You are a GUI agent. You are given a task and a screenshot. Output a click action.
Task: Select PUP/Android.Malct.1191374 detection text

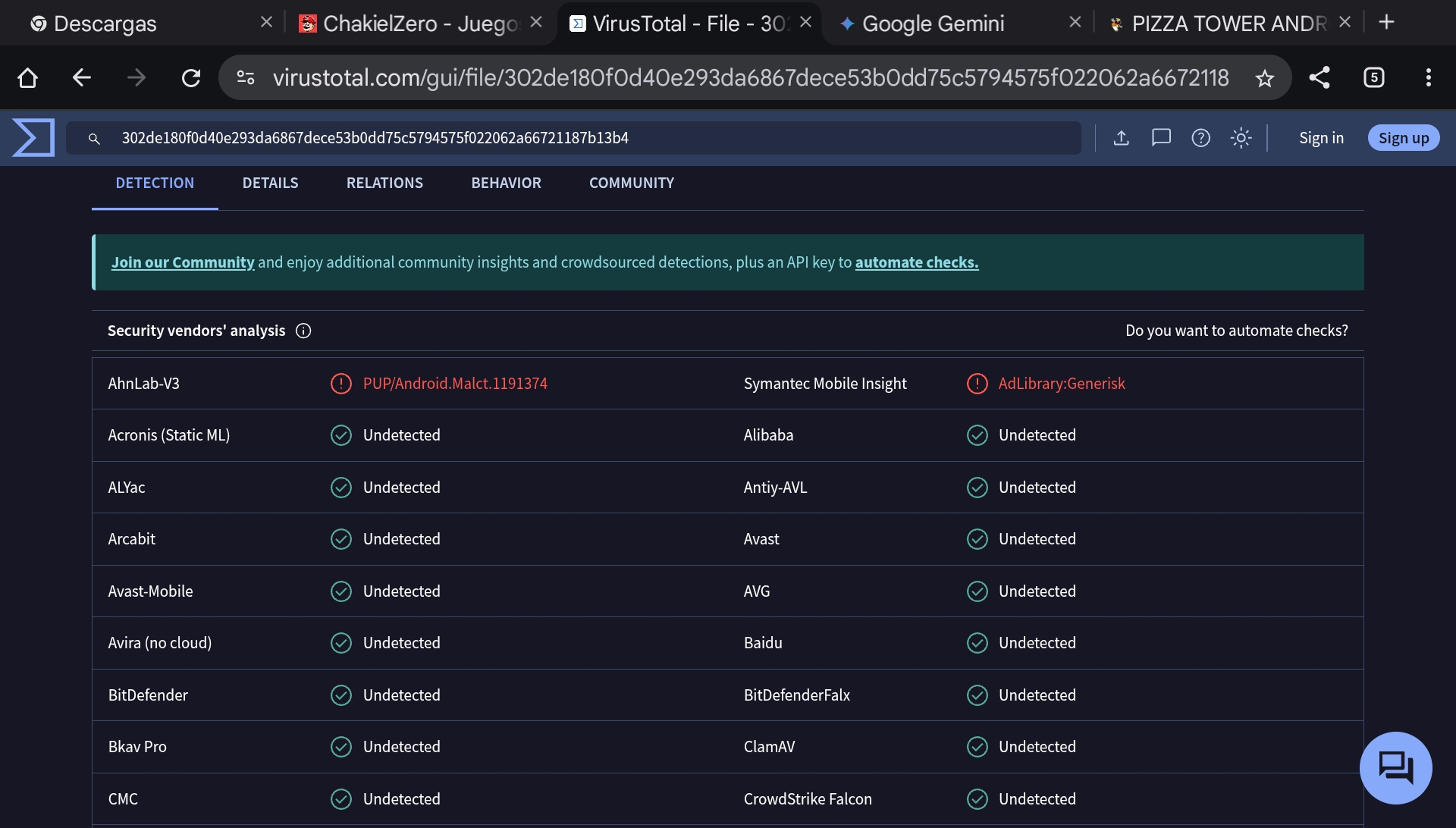[455, 384]
